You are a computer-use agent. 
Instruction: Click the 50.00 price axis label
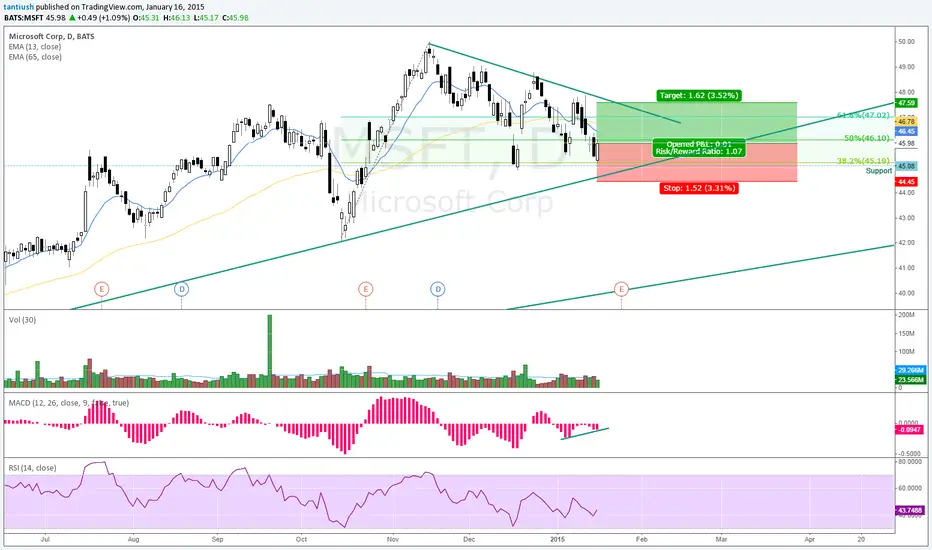(x=906, y=42)
